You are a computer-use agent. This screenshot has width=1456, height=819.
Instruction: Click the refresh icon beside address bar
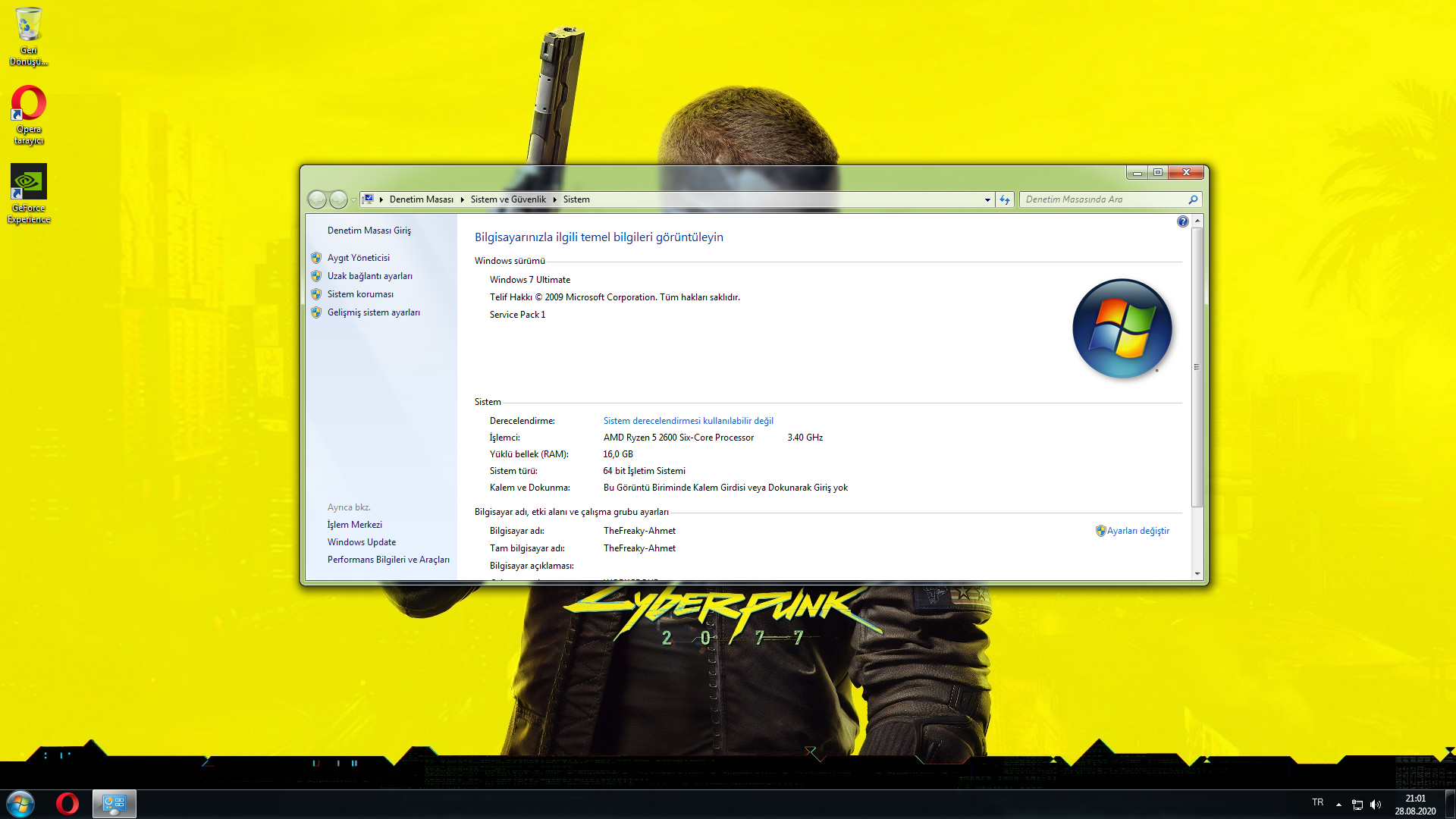click(x=1005, y=199)
